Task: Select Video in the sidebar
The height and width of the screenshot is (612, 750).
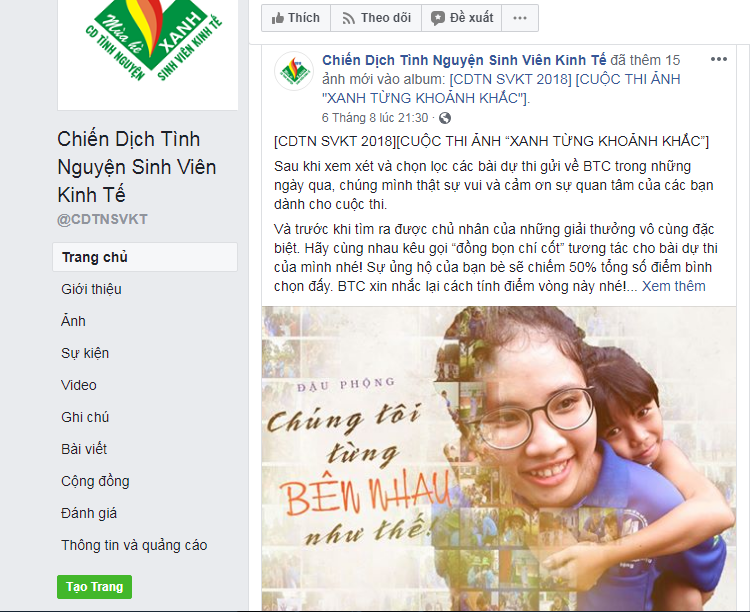Action: (79, 385)
